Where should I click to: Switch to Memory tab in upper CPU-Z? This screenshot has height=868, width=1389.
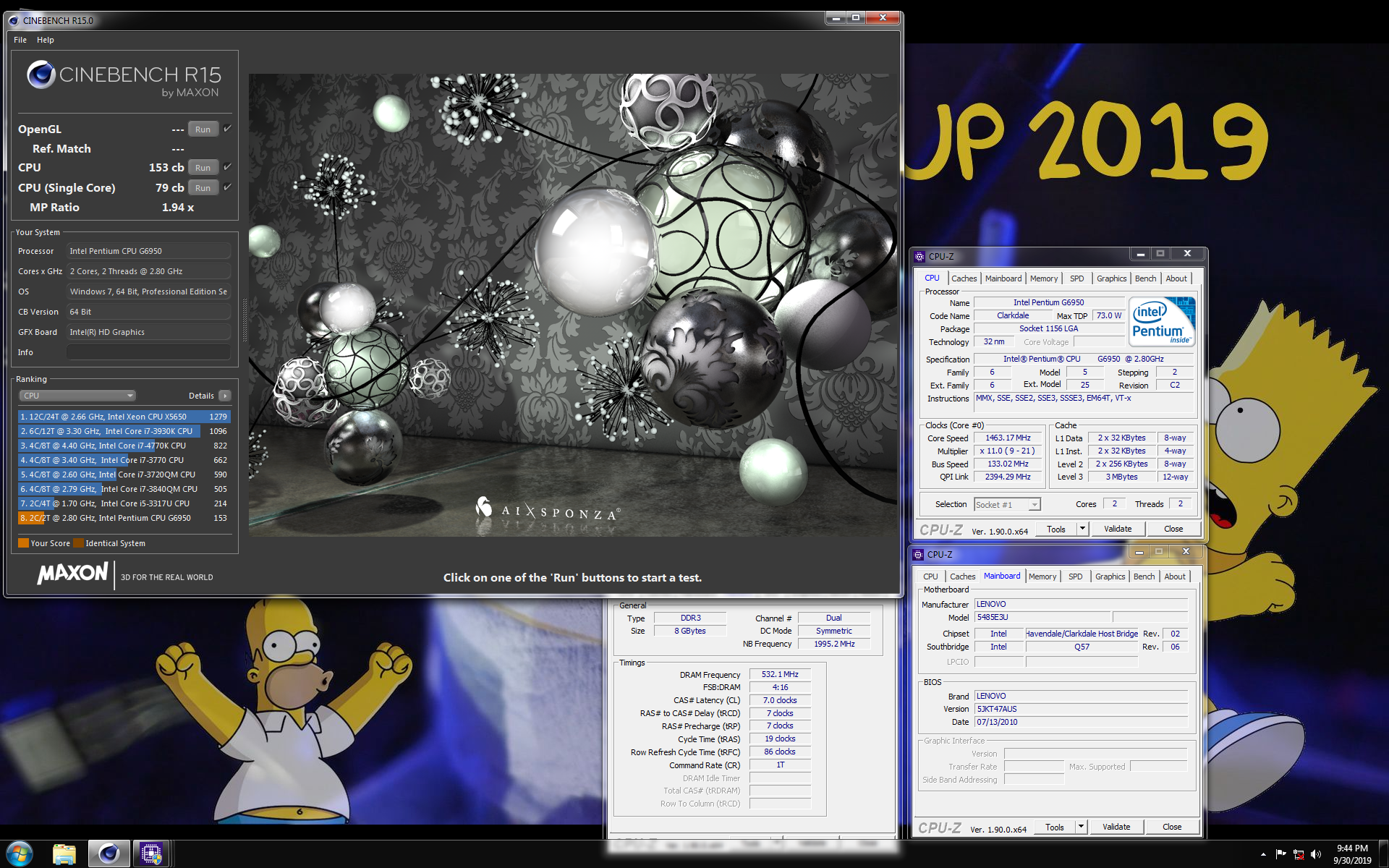(1044, 278)
